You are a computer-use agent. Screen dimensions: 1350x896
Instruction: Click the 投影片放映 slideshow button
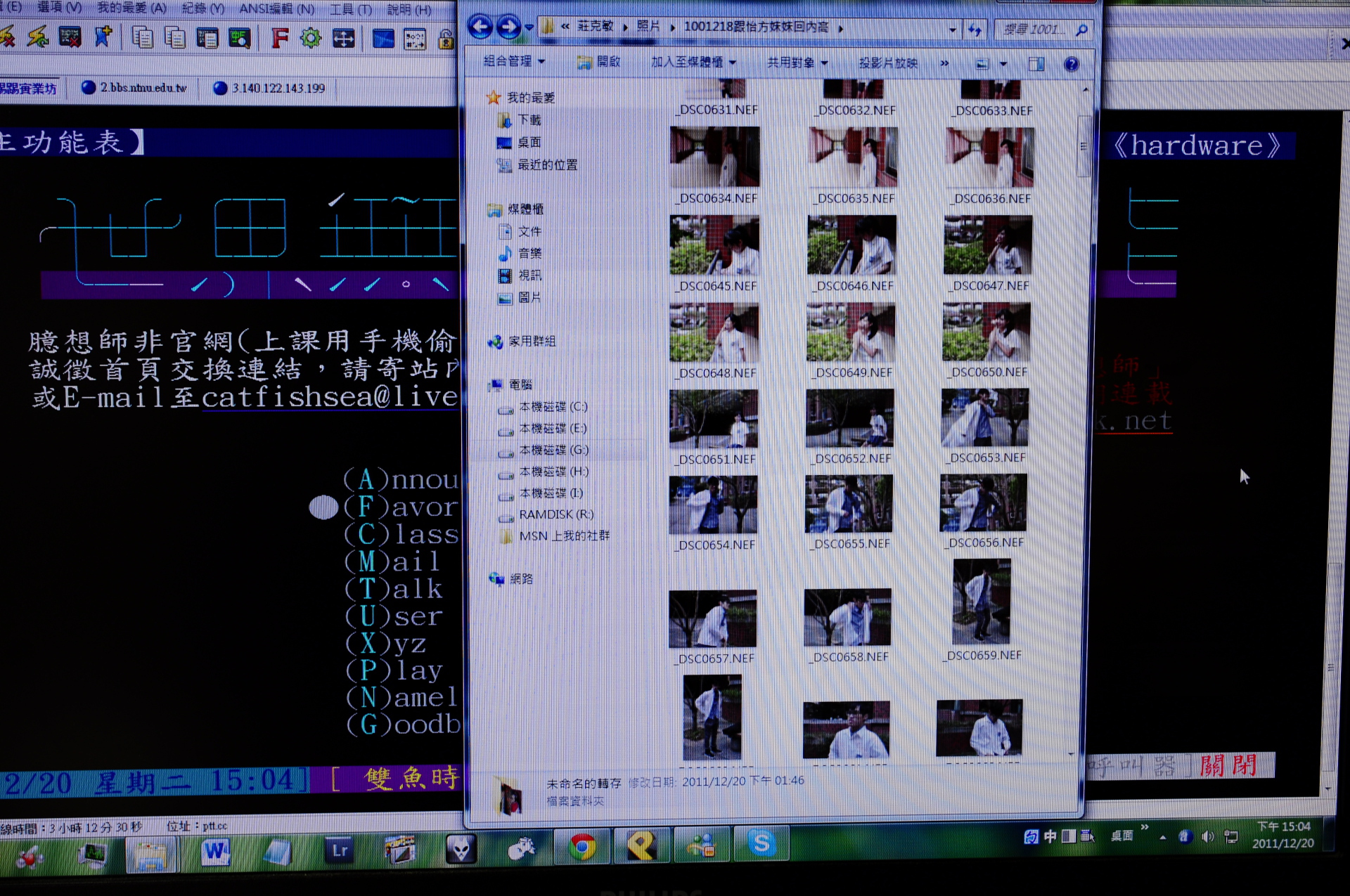point(888,63)
